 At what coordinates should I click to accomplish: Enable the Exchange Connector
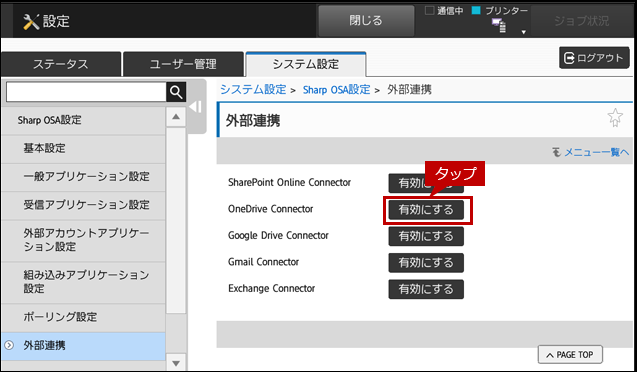click(x=426, y=289)
